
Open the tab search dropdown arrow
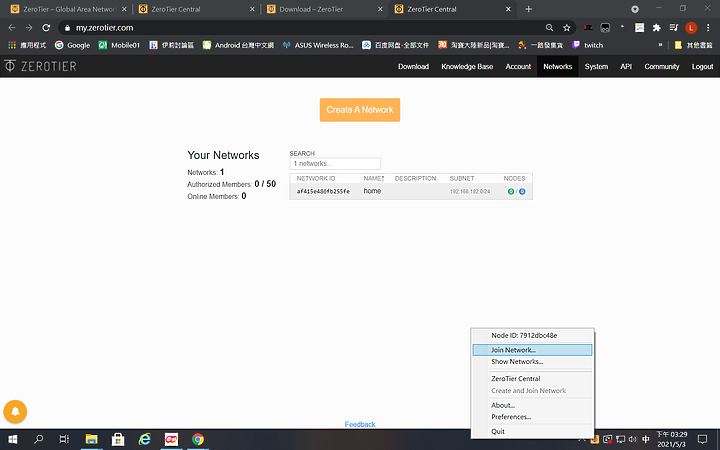(635, 9)
